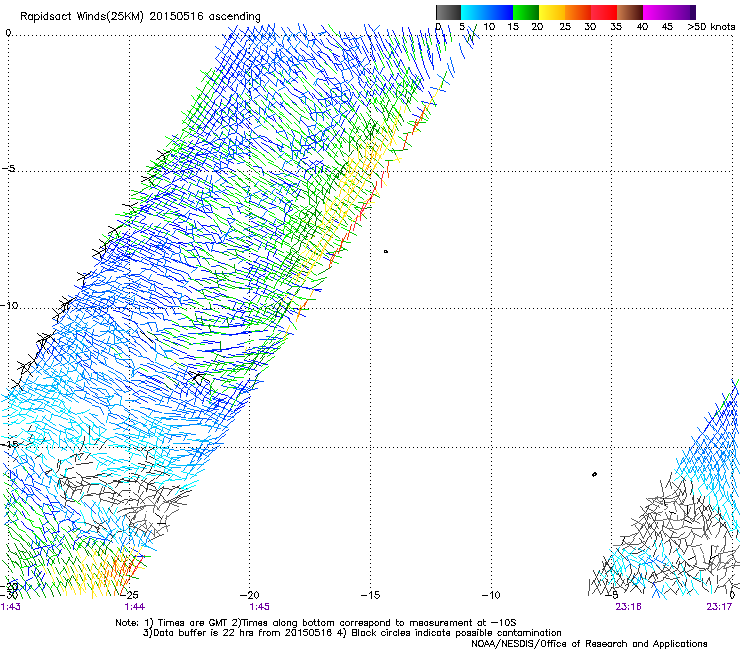This screenshot has width=740, height=650.
Task: Click the '-10' longitude label on bottom axis
Action: coord(491,595)
